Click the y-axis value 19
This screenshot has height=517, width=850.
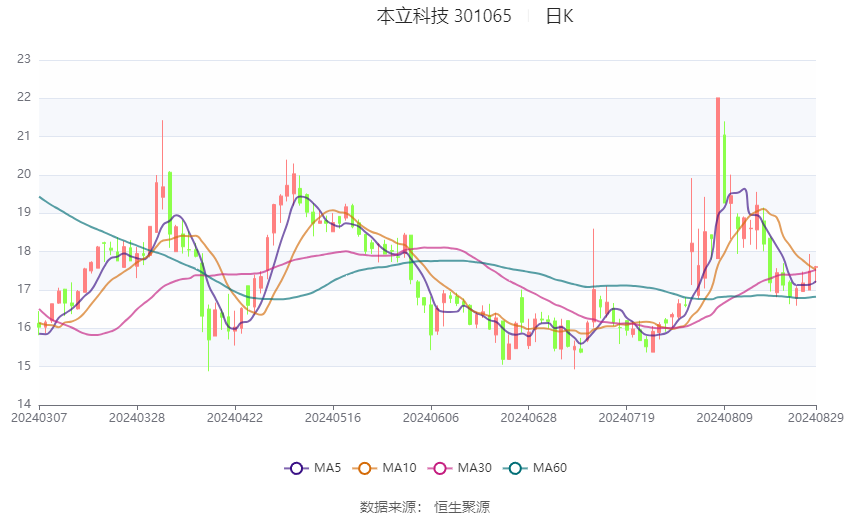(24, 212)
